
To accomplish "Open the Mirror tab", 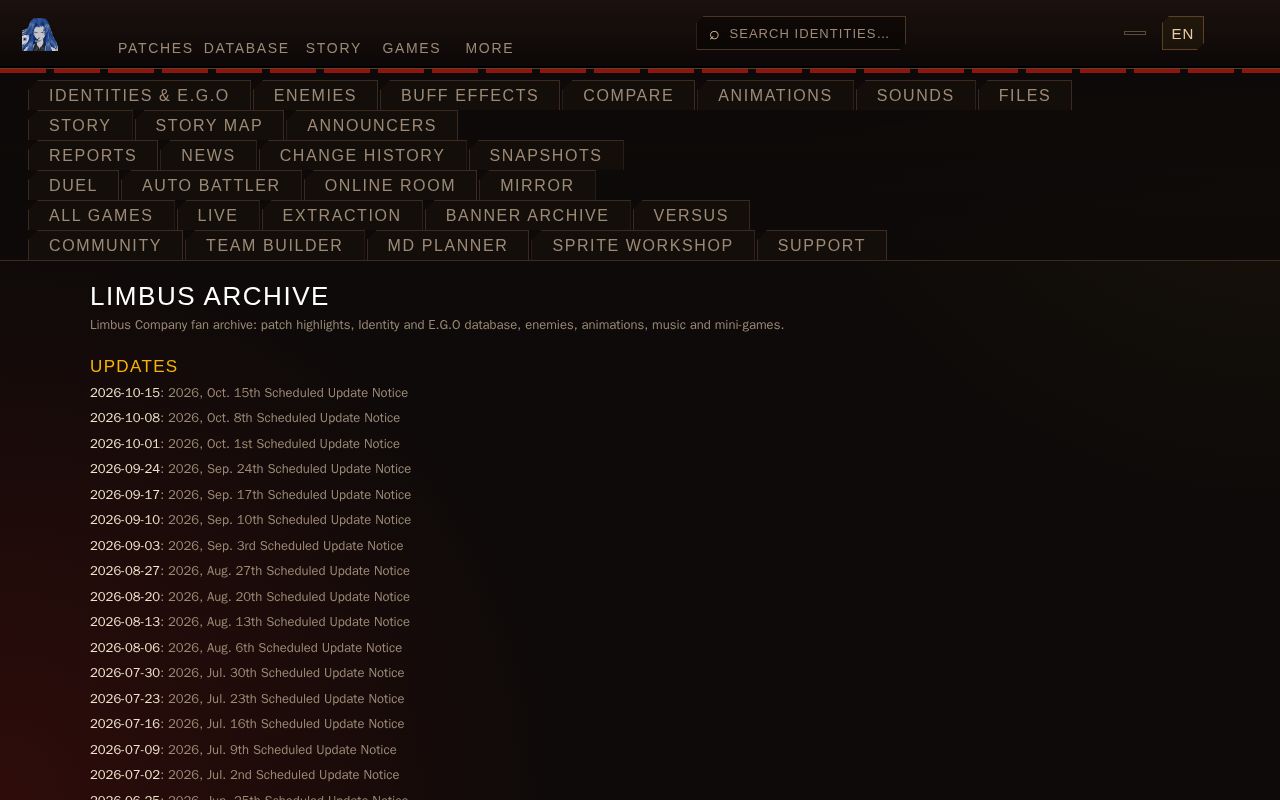I will pos(537,185).
